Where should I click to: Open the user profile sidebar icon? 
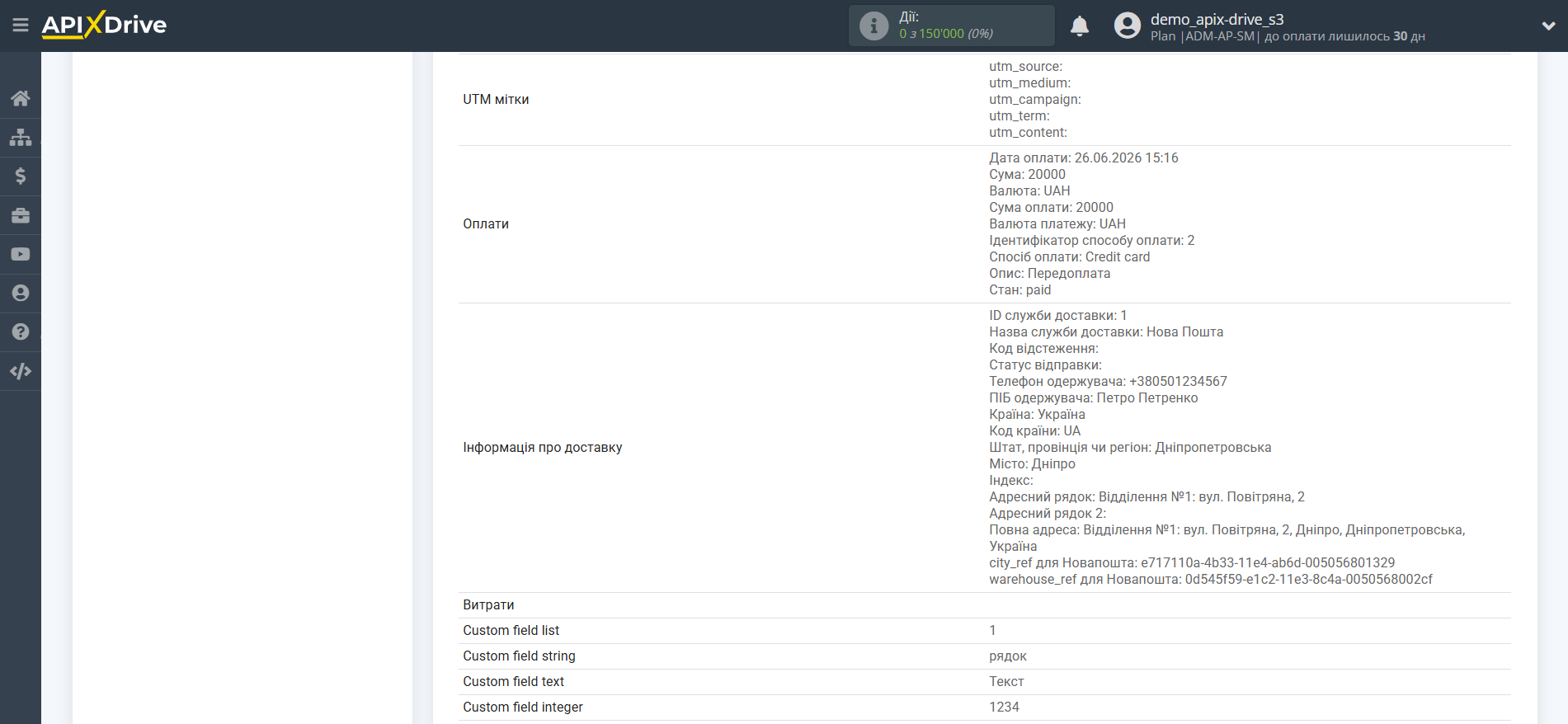click(x=21, y=293)
